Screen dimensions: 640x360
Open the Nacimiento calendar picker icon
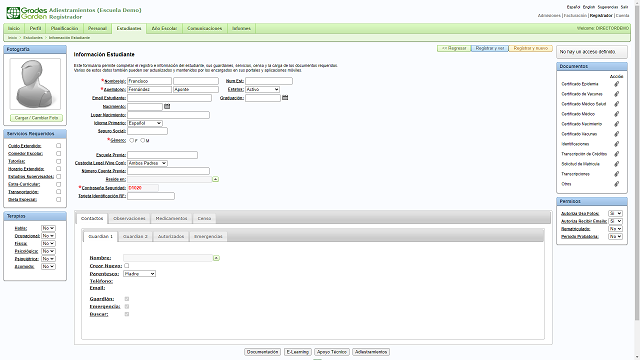[x=167, y=106]
